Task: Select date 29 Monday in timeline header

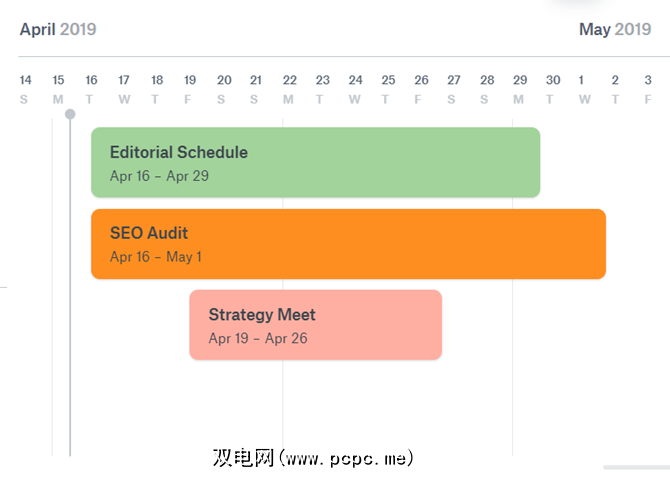Action: pyautogui.click(x=520, y=88)
